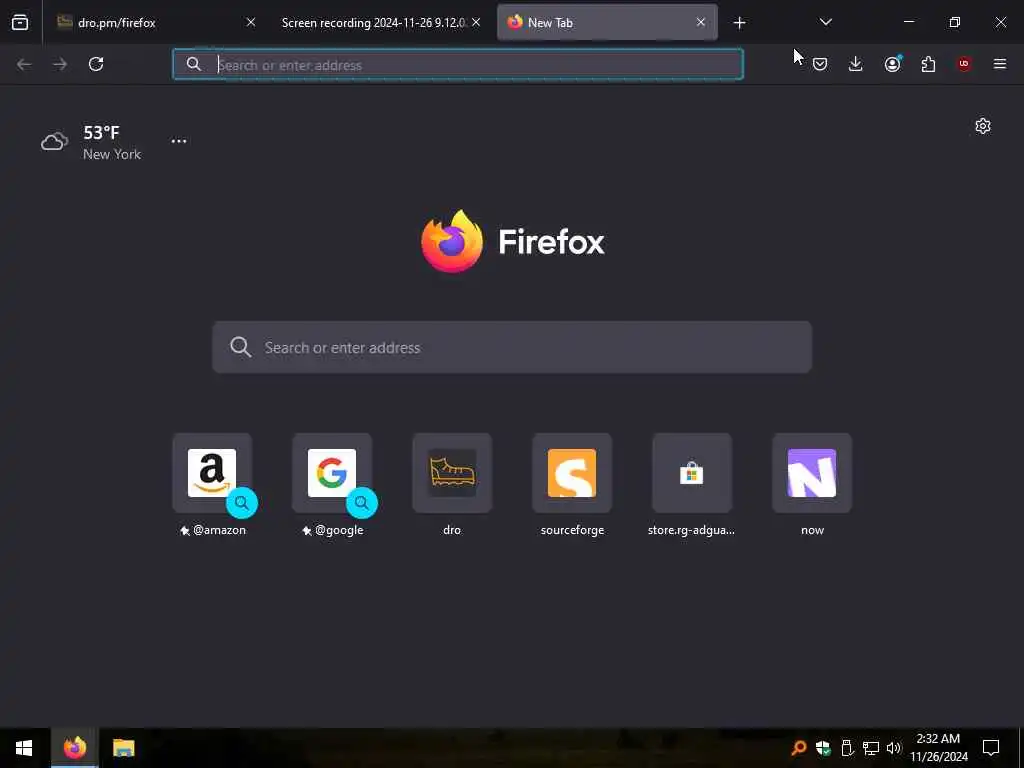The image size is (1024, 768).
Task: Click the @amazon shortcut label text
Action: click(x=219, y=530)
